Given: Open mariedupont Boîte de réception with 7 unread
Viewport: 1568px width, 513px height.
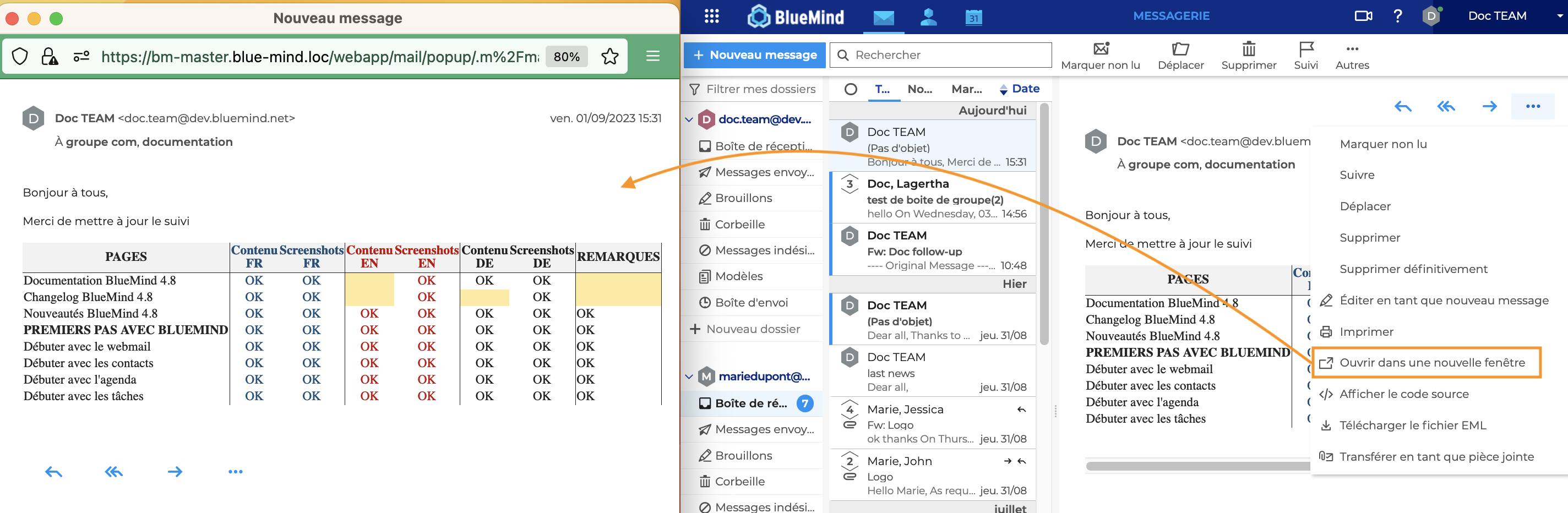Looking at the screenshot, I should (x=754, y=403).
